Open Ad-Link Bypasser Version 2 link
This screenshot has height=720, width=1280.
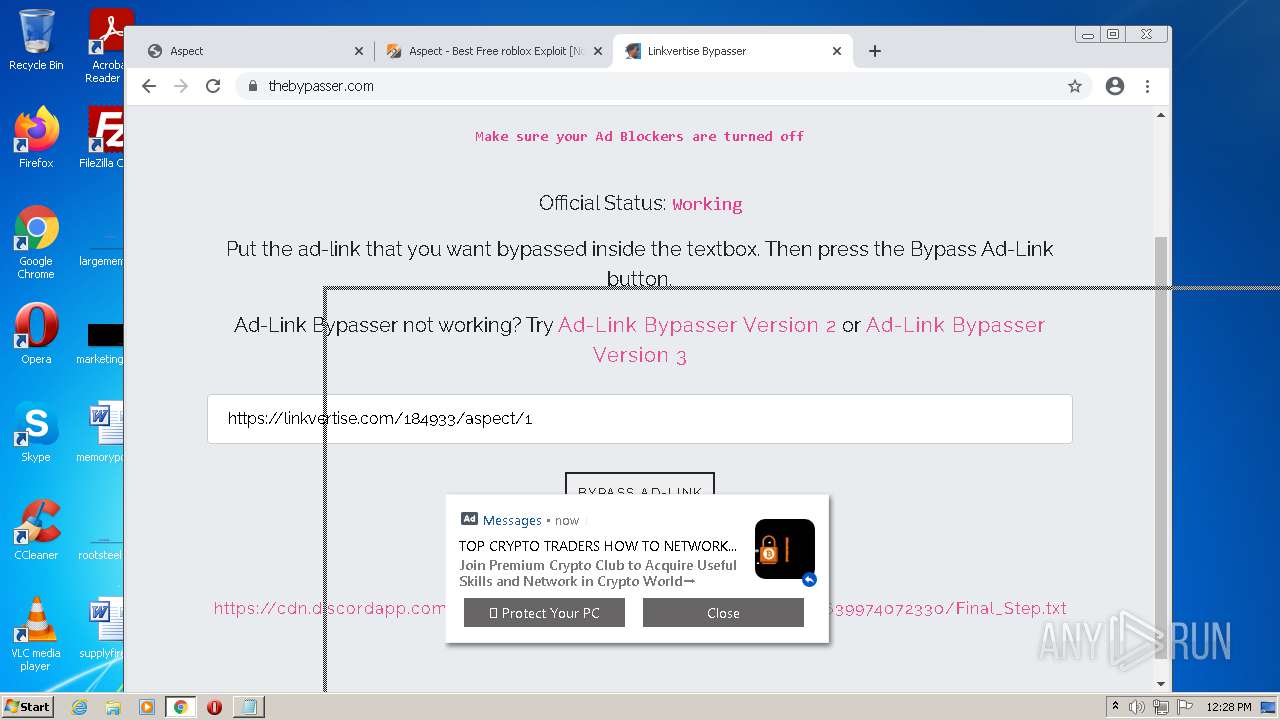point(697,325)
